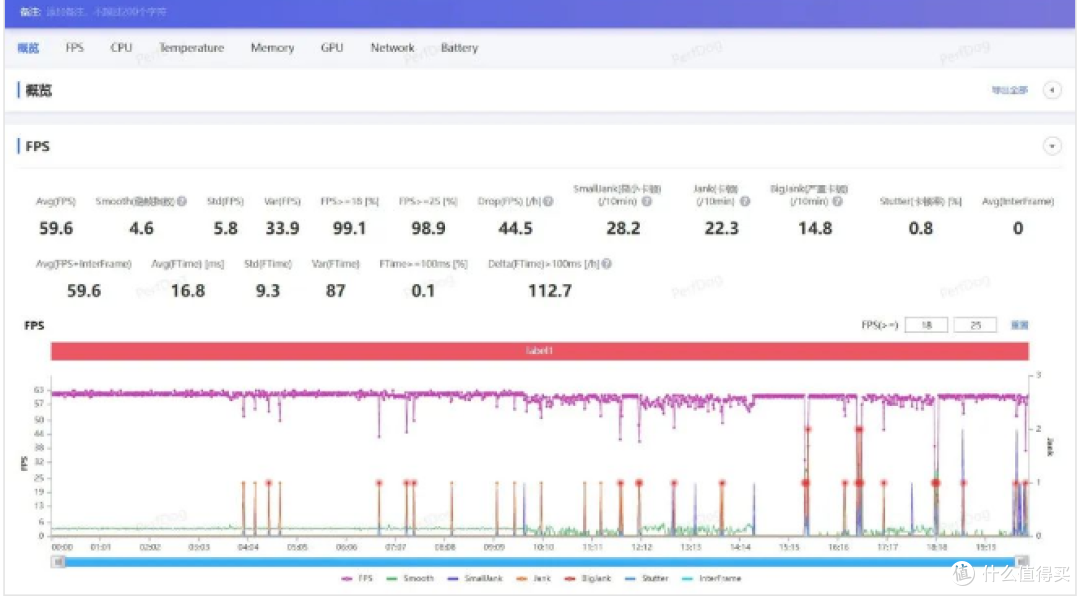Click the Std(FPS) value 5.8

[x=225, y=228]
